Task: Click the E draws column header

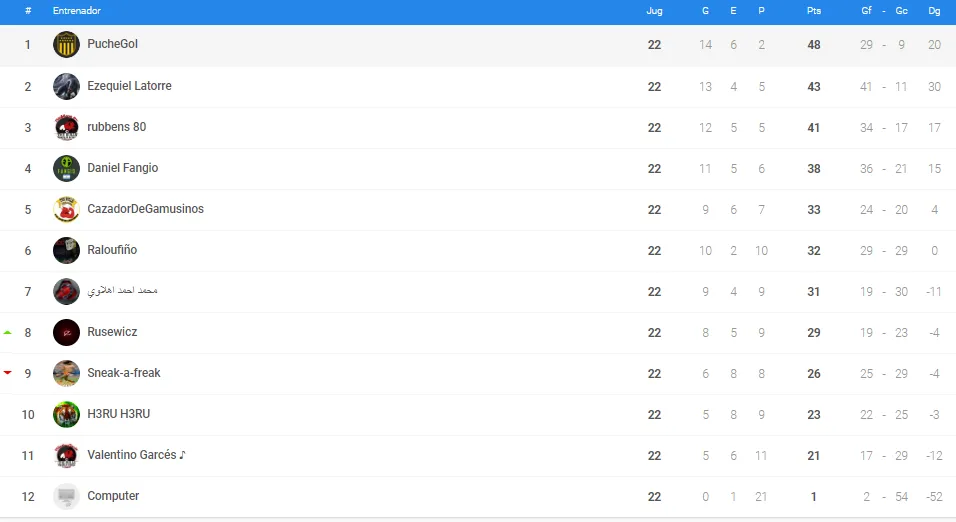Action: [x=733, y=11]
